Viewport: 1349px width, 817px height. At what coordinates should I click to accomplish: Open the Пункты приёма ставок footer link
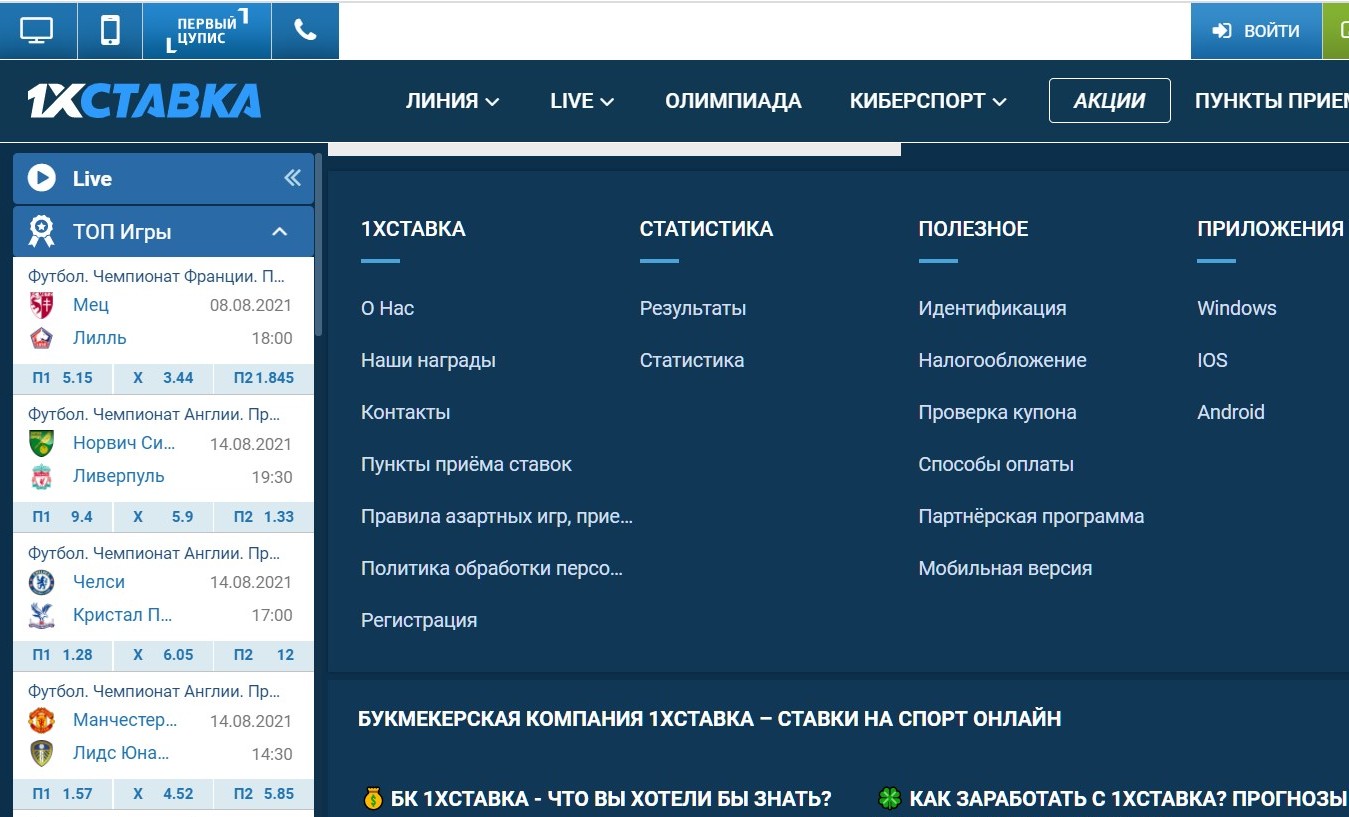click(466, 464)
